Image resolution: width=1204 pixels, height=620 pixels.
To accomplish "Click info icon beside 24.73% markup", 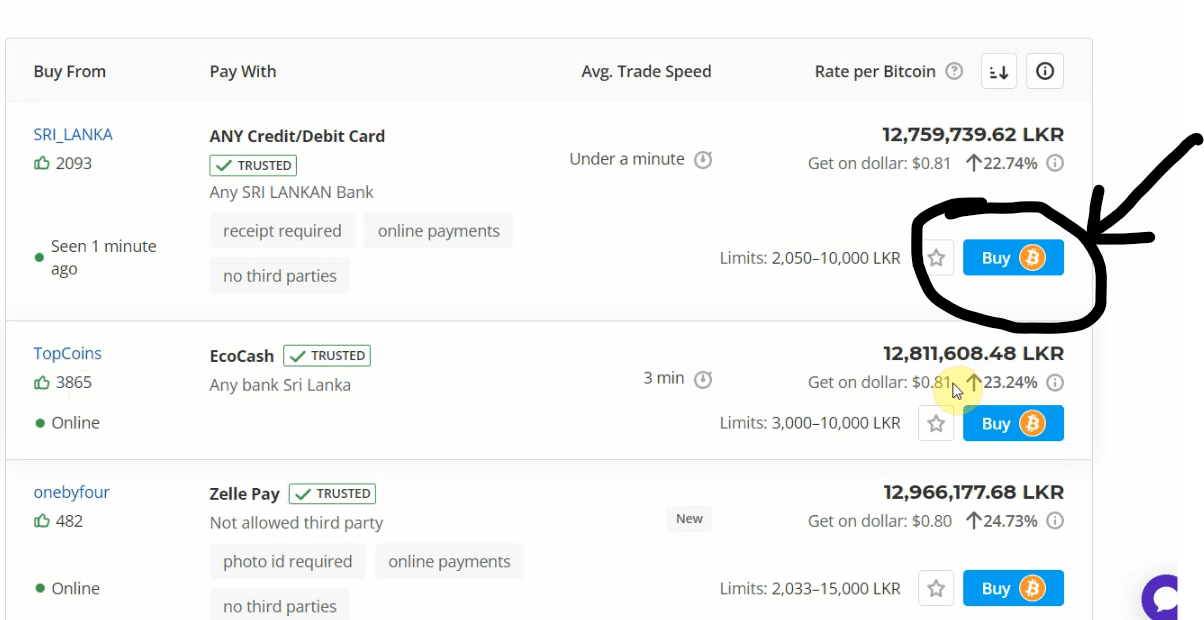I will (1055, 521).
